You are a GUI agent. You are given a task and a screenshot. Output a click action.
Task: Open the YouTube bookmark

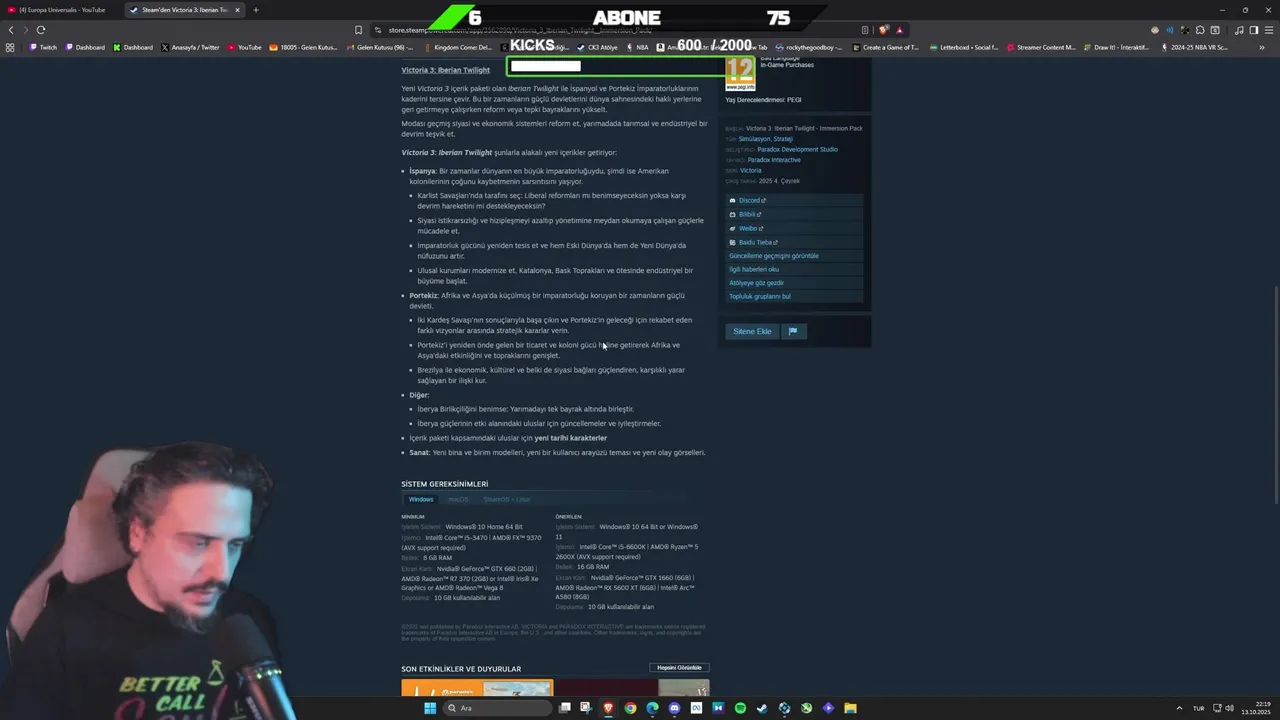244,47
